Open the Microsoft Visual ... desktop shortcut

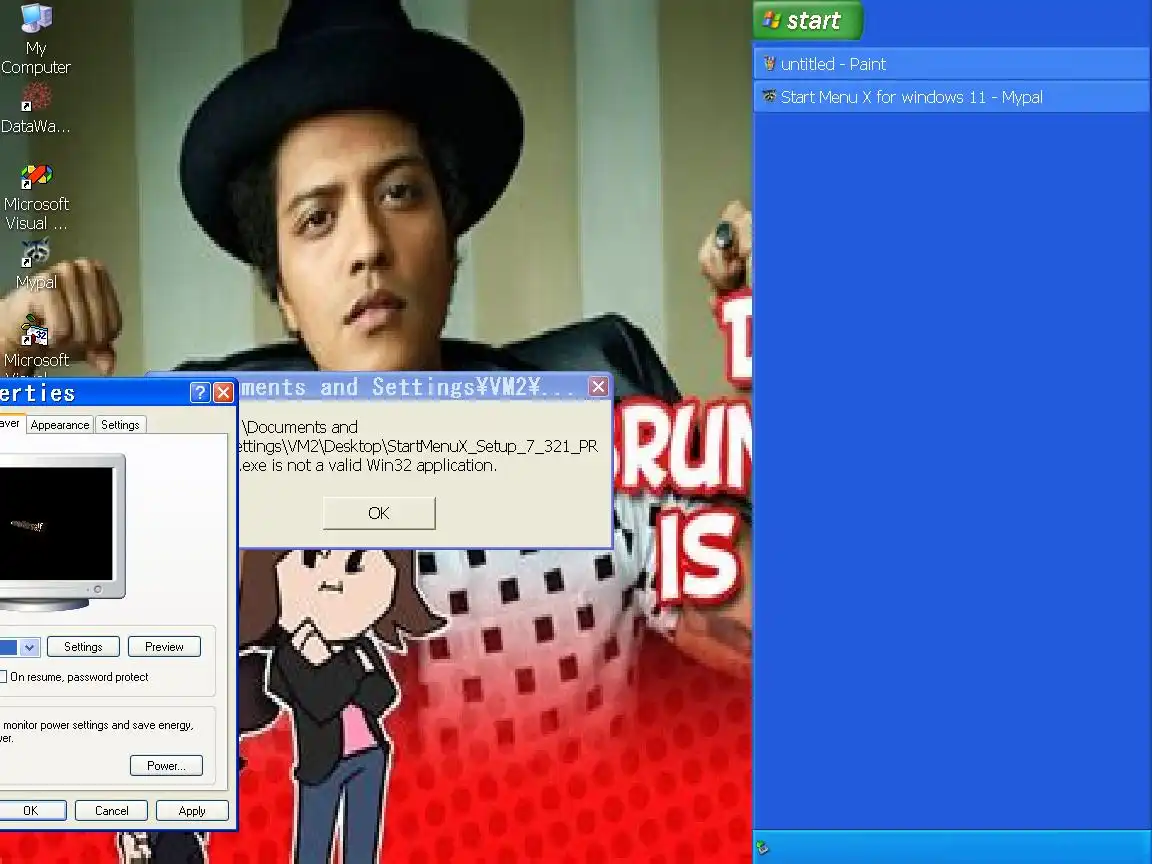[35, 197]
